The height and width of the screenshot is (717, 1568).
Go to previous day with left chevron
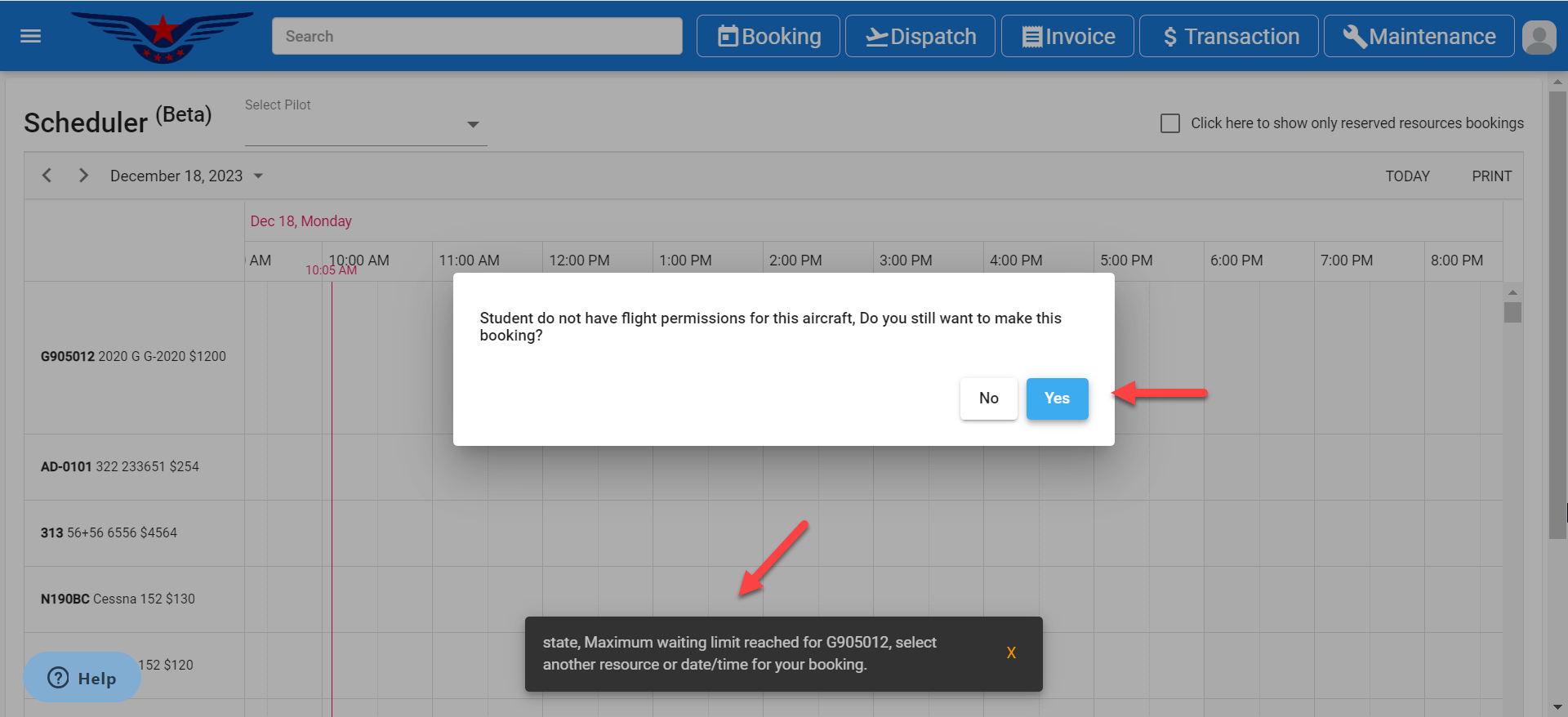tap(47, 176)
